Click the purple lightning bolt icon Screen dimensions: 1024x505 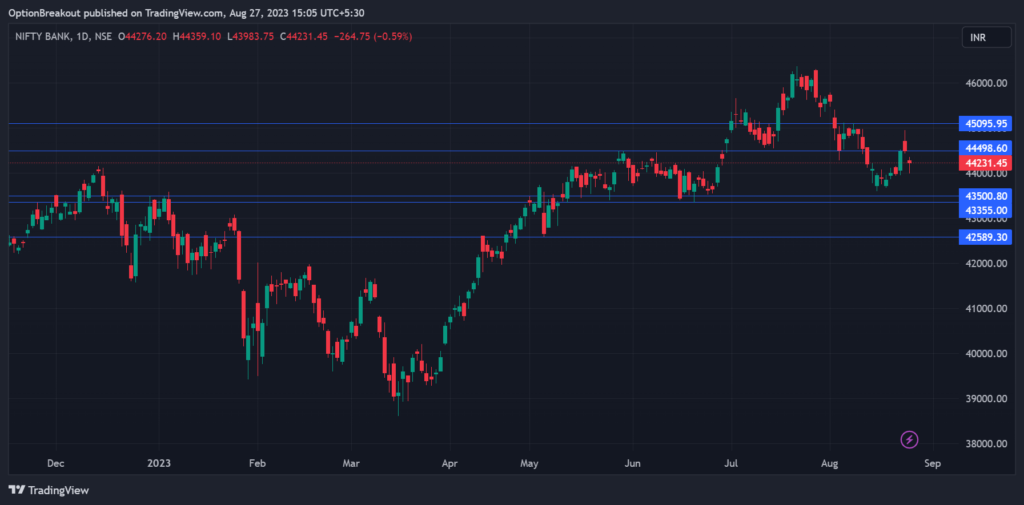pos(910,440)
